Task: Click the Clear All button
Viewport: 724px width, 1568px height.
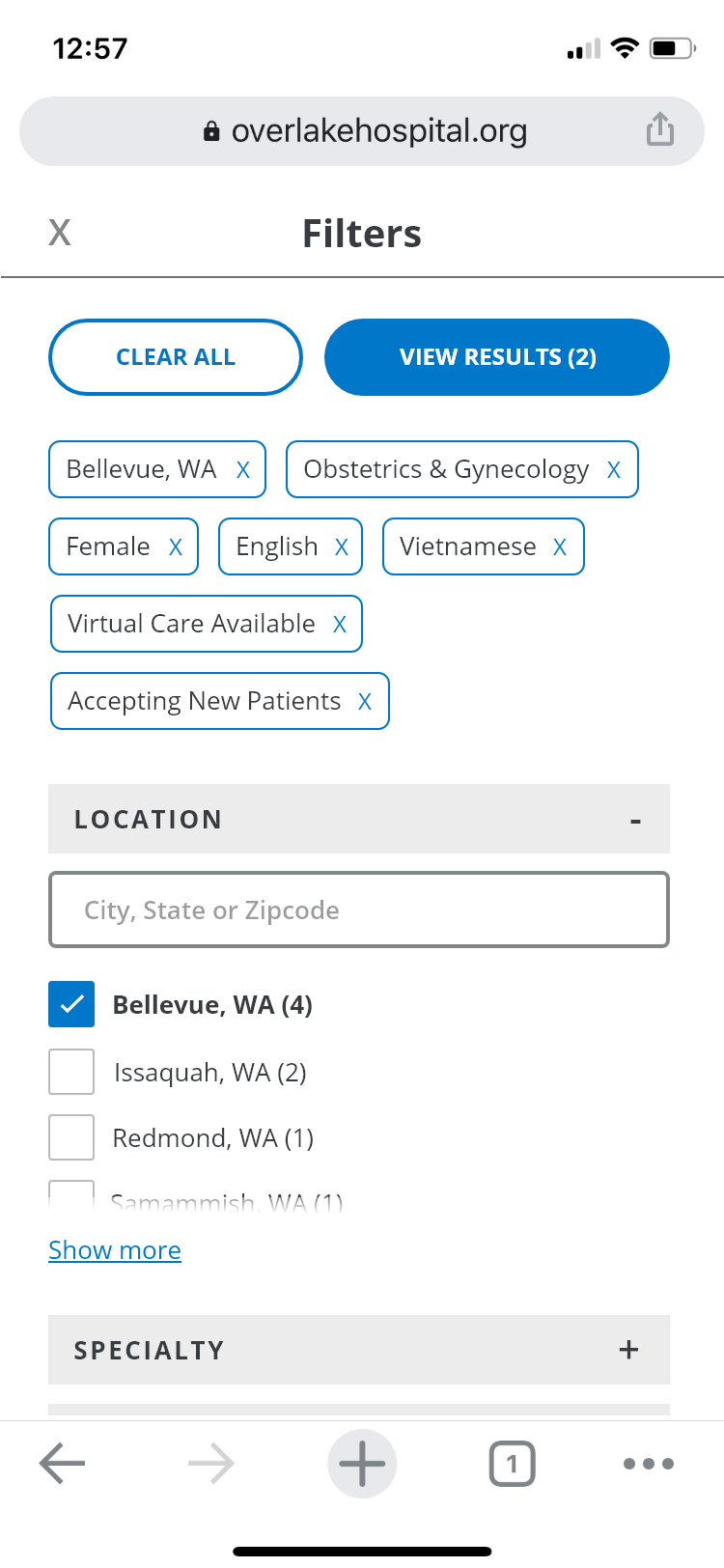Action: [176, 357]
